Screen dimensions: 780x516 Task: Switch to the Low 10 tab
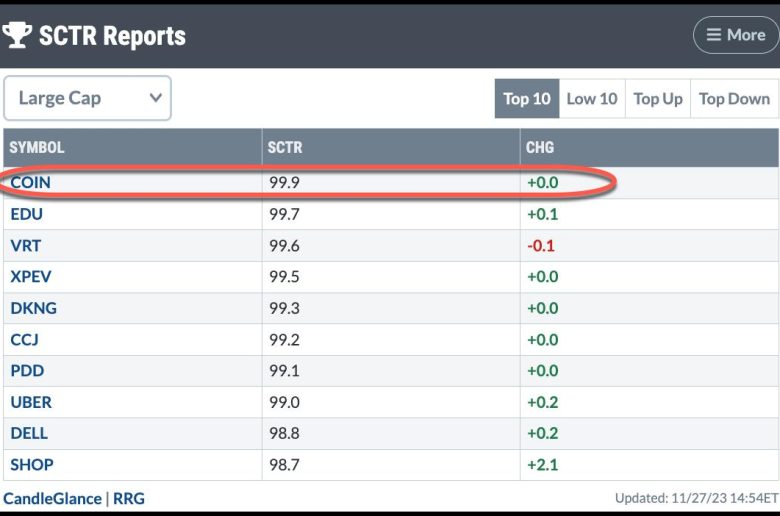pos(592,99)
